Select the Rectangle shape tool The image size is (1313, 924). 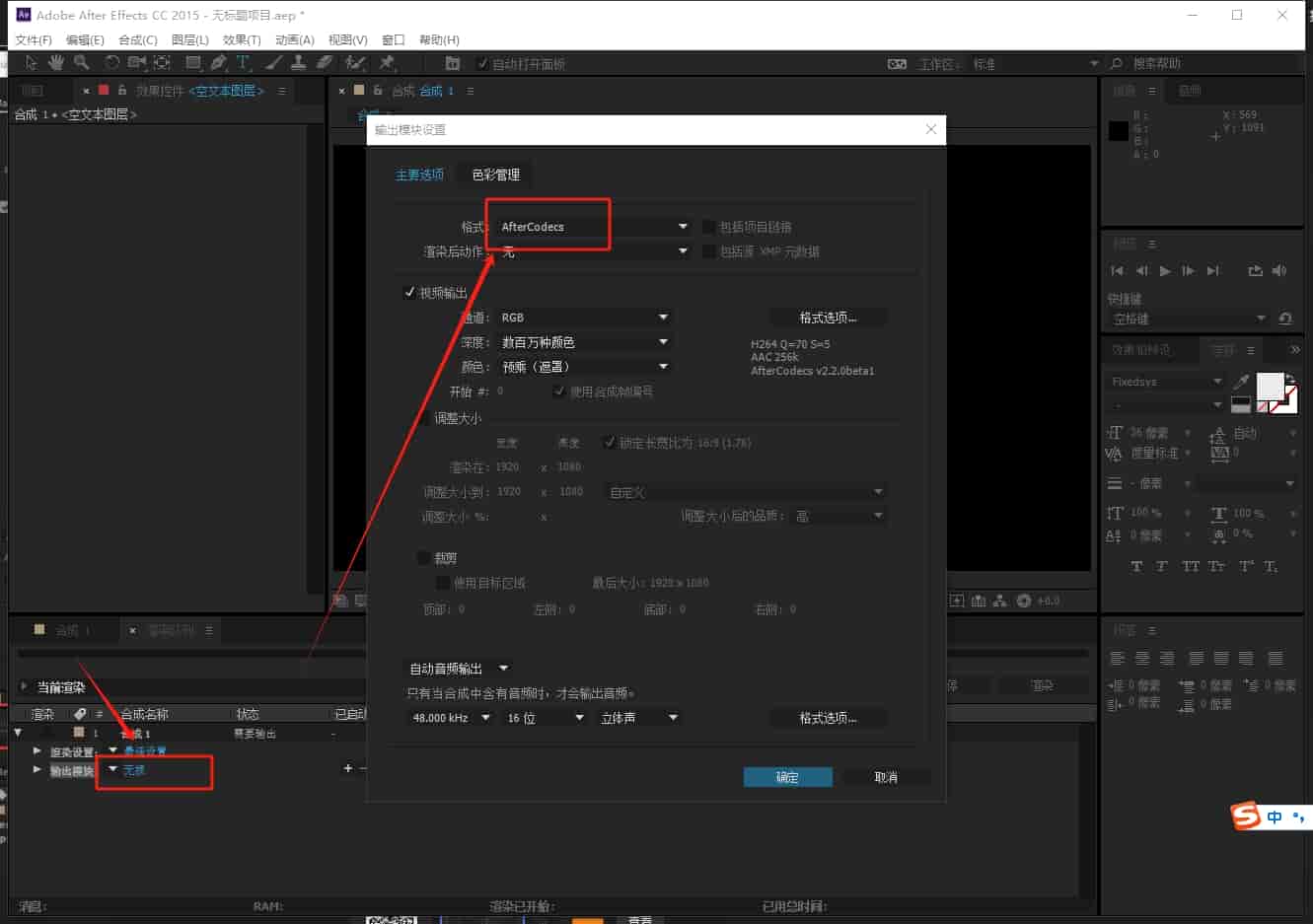193,63
